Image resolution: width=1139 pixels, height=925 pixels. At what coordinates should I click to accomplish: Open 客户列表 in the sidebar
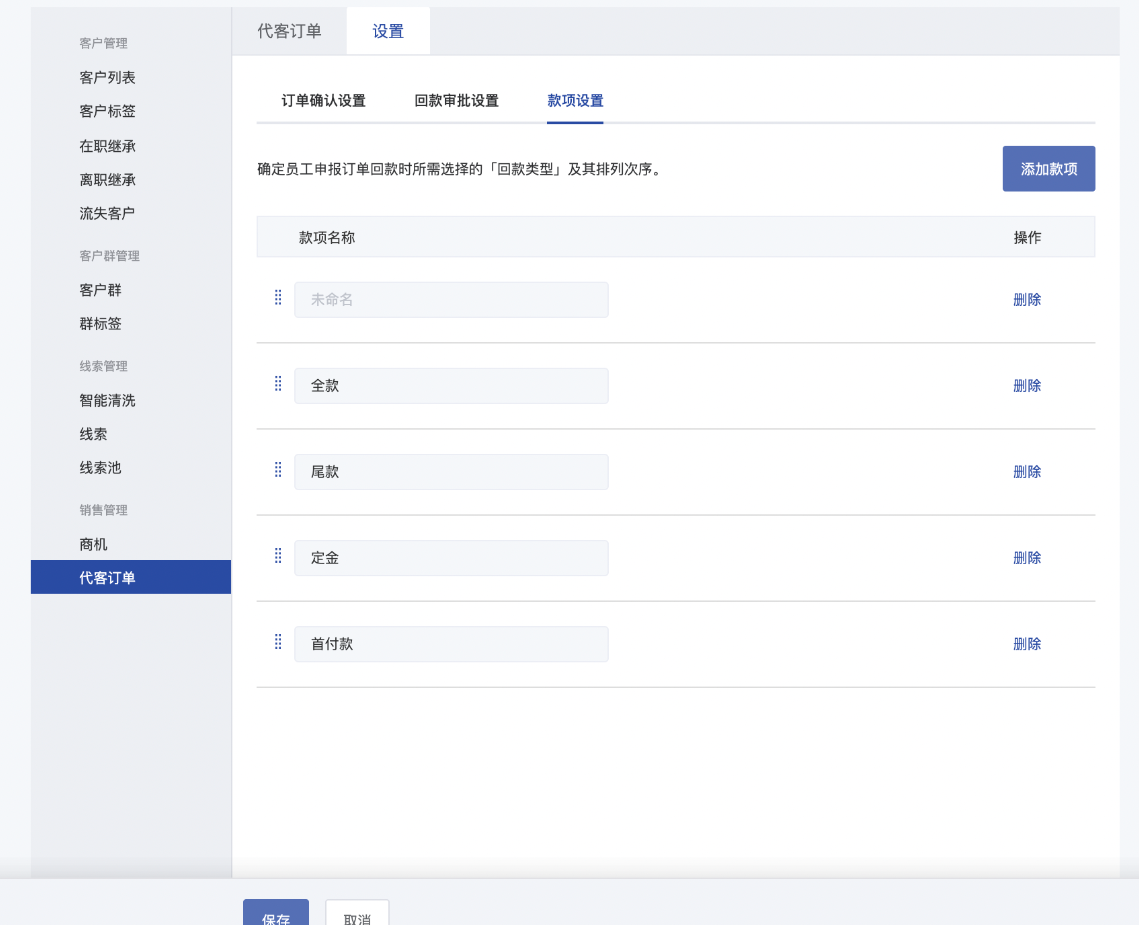pyautogui.click(x=108, y=78)
